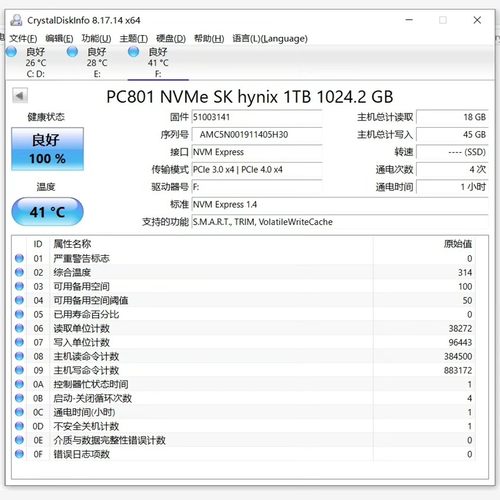500x500 pixels.
Task: Select the 综合温度 attribute name
Action: coord(72,272)
